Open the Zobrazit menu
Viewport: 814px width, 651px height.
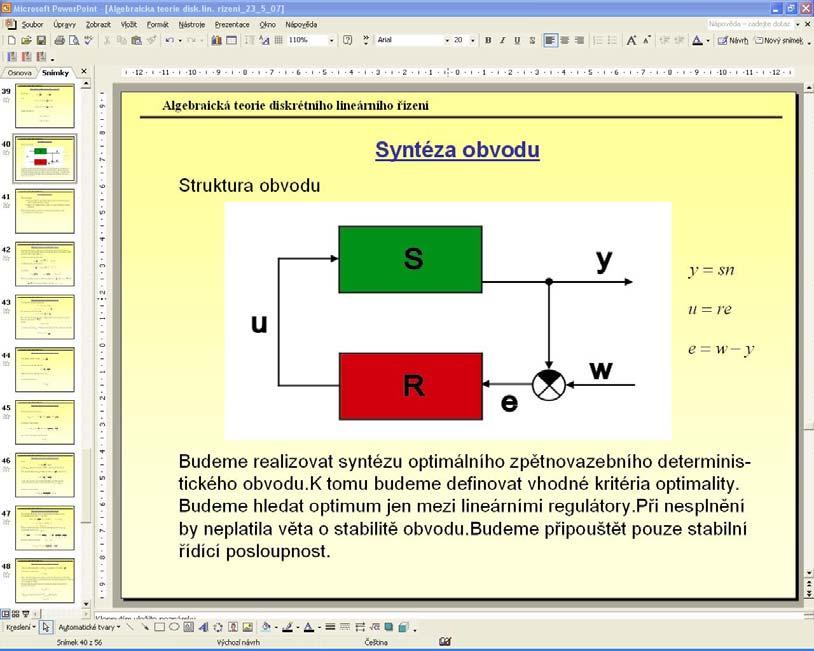98,24
